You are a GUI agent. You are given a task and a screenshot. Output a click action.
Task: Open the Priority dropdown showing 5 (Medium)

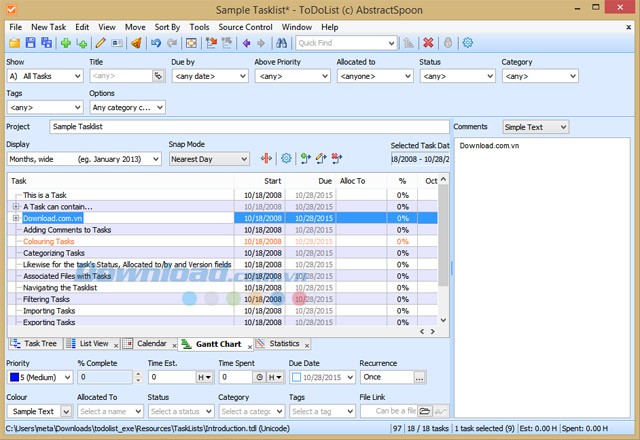39,378
